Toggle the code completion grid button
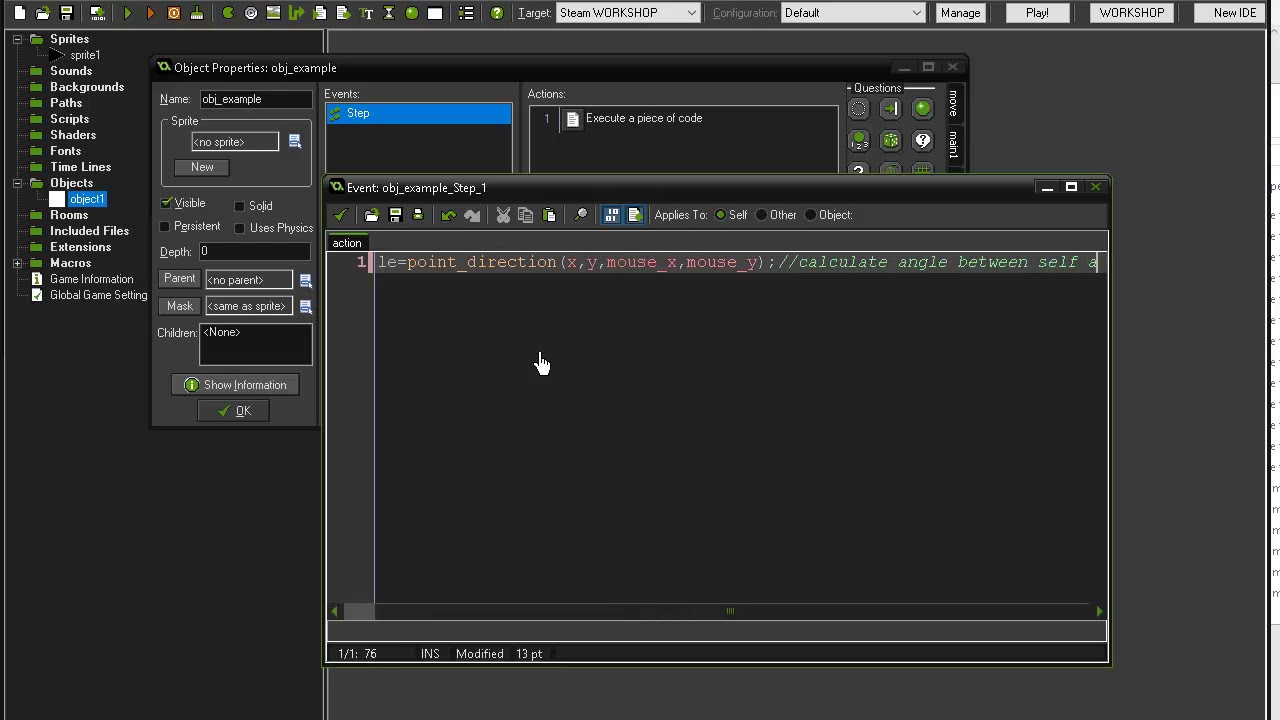 pyautogui.click(x=611, y=215)
